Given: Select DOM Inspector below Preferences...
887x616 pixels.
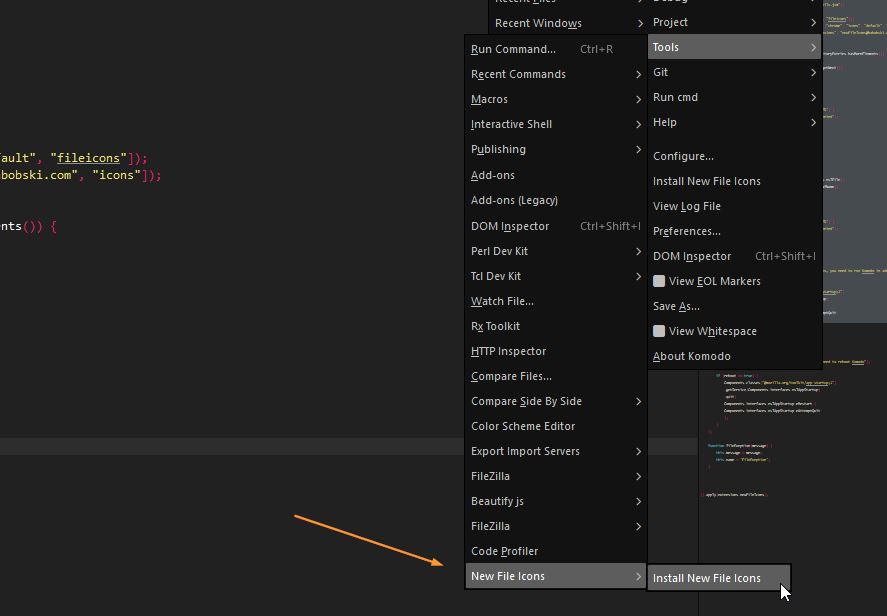Looking at the screenshot, I should click(x=735, y=256).
